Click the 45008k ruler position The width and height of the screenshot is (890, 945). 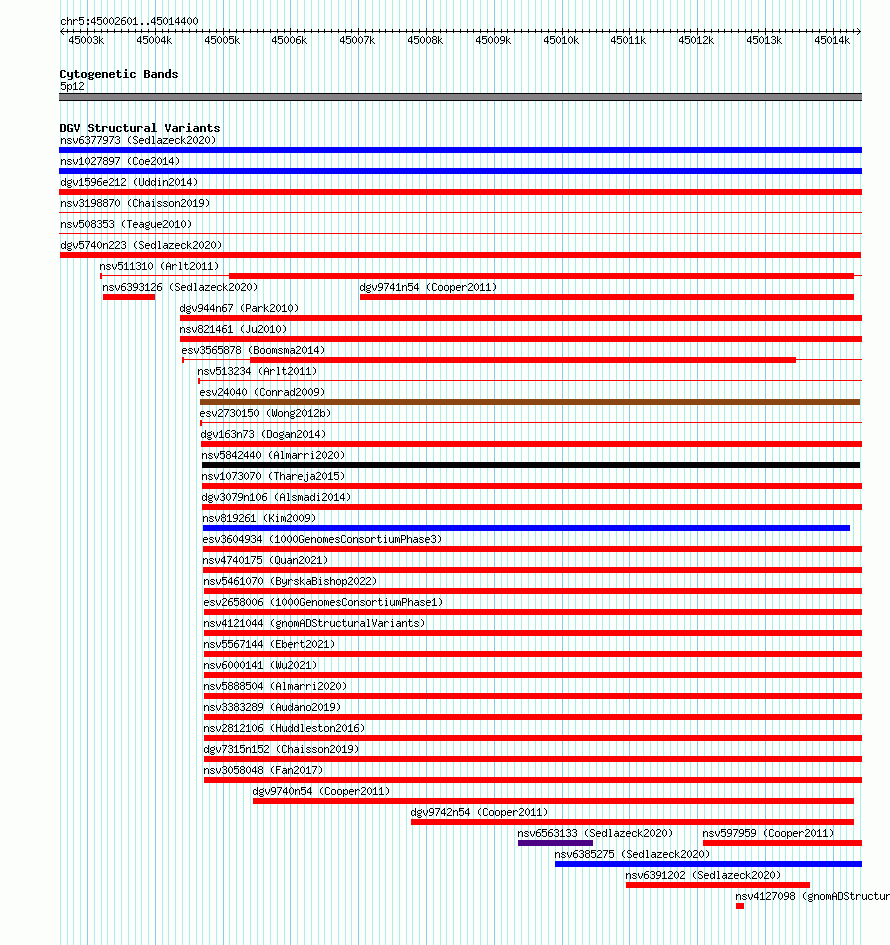coord(425,40)
